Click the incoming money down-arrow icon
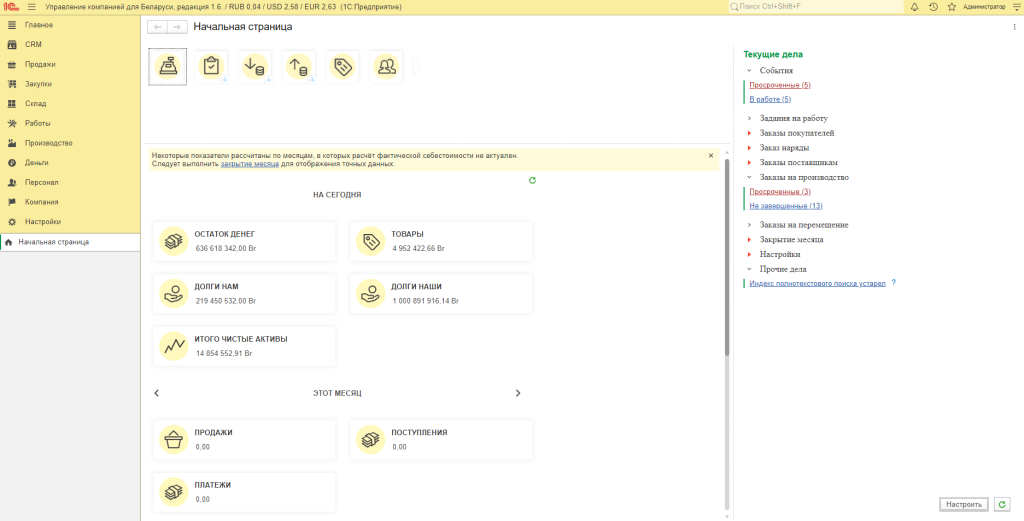The height and width of the screenshot is (521, 1024). point(255,66)
